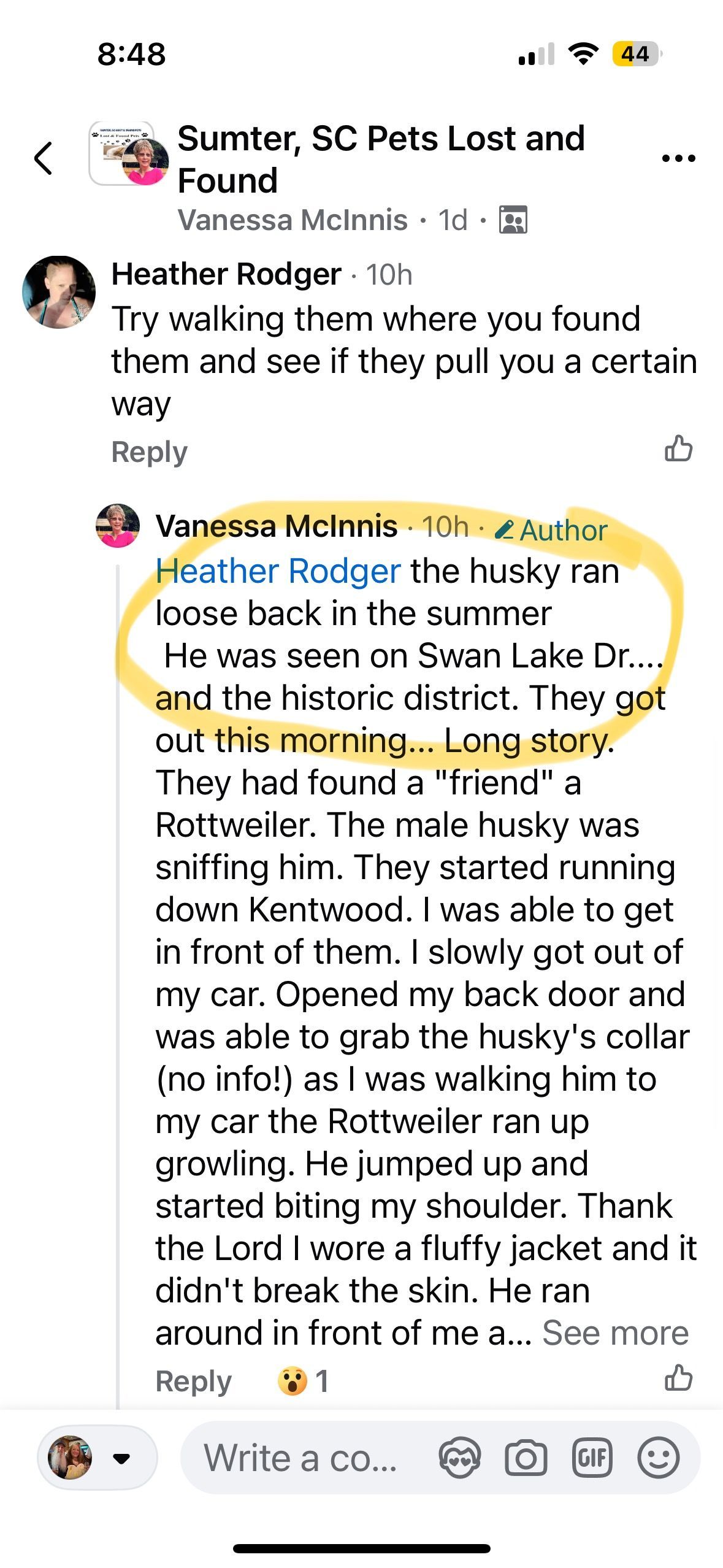Open the avatar sticker picker icon

[x=460, y=1457]
